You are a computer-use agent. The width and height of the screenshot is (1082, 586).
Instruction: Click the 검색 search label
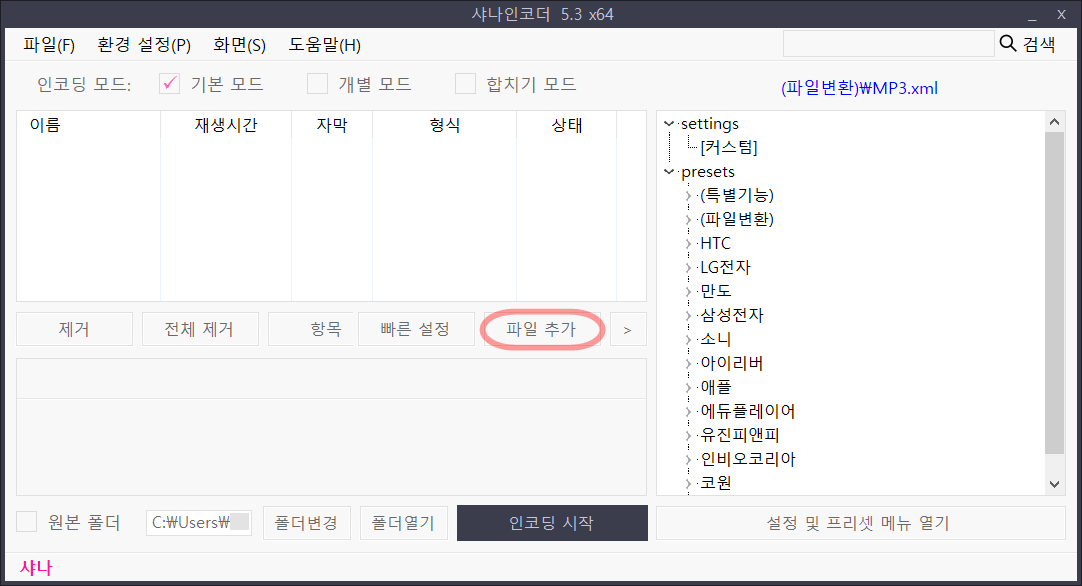pos(1039,44)
